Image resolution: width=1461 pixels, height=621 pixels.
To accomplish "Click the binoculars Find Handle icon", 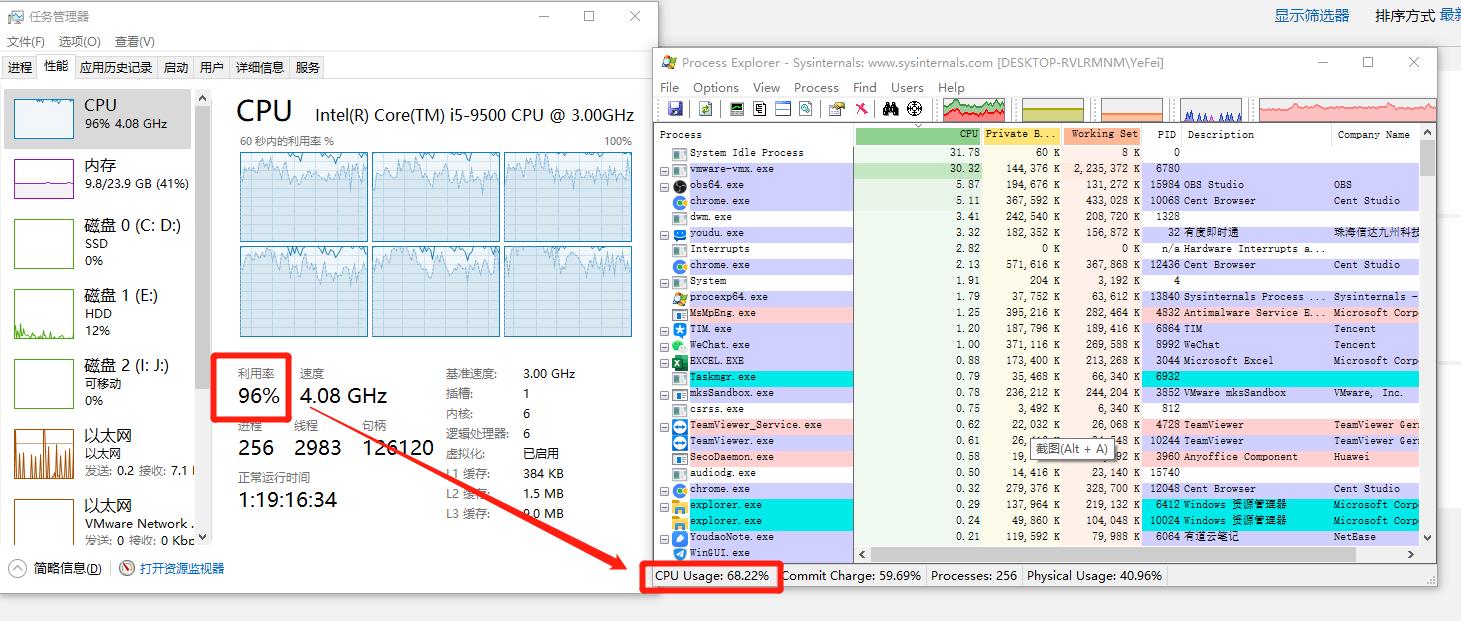I will (890, 109).
